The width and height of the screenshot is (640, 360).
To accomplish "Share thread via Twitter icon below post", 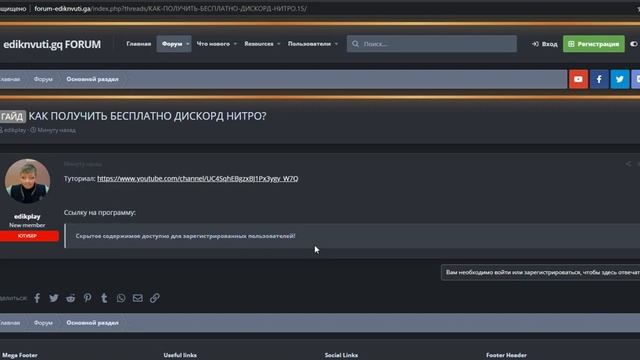I will pyautogui.click(x=53, y=298).
